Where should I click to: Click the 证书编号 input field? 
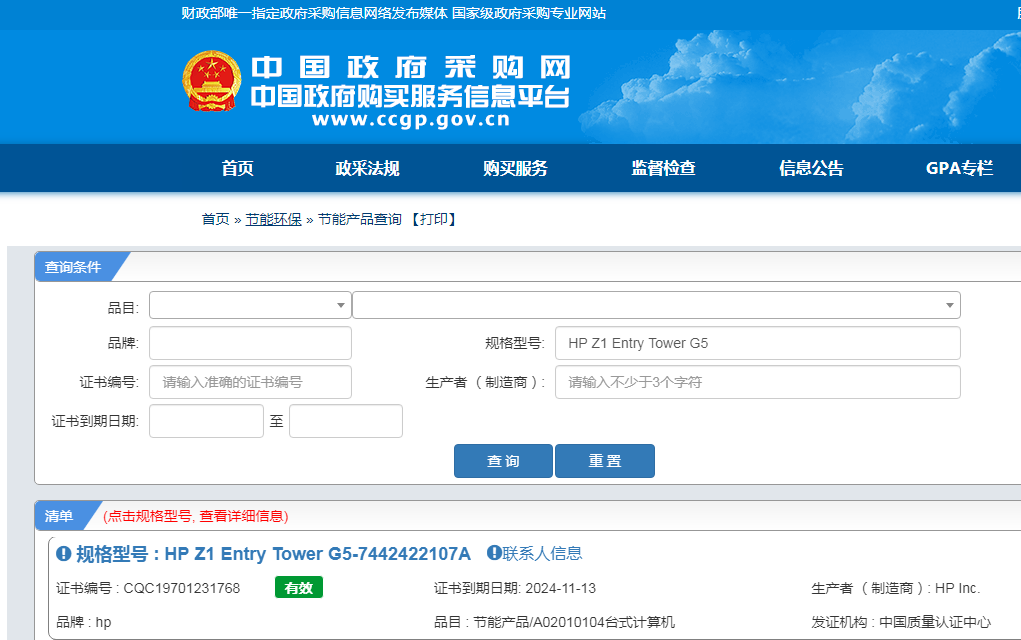coord(250,382)
